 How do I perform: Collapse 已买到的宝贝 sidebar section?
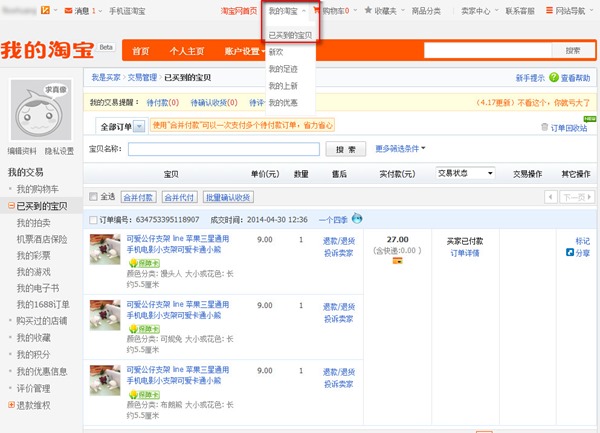click(x=11, y=206)
